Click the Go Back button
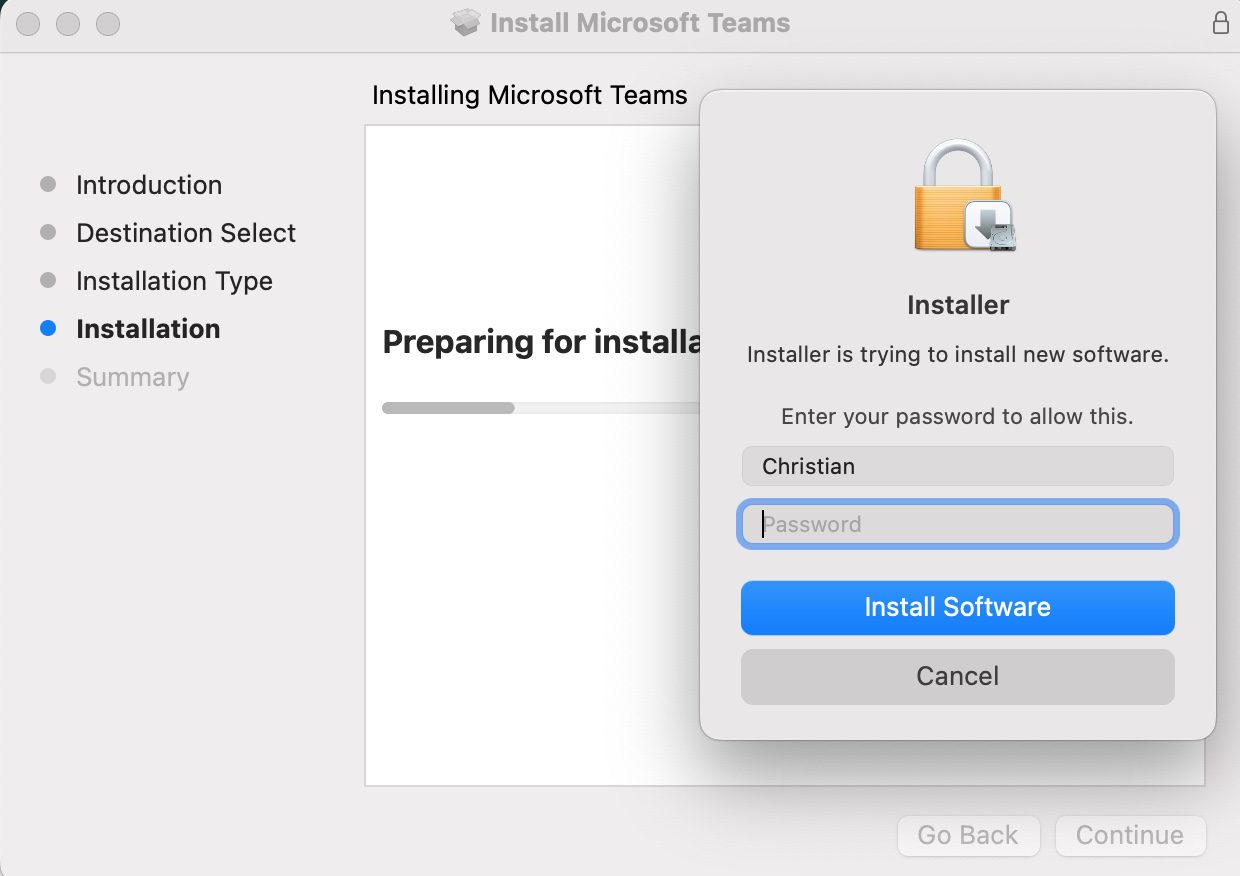This screenshot has width=1240, height=876. click(968, 836)
